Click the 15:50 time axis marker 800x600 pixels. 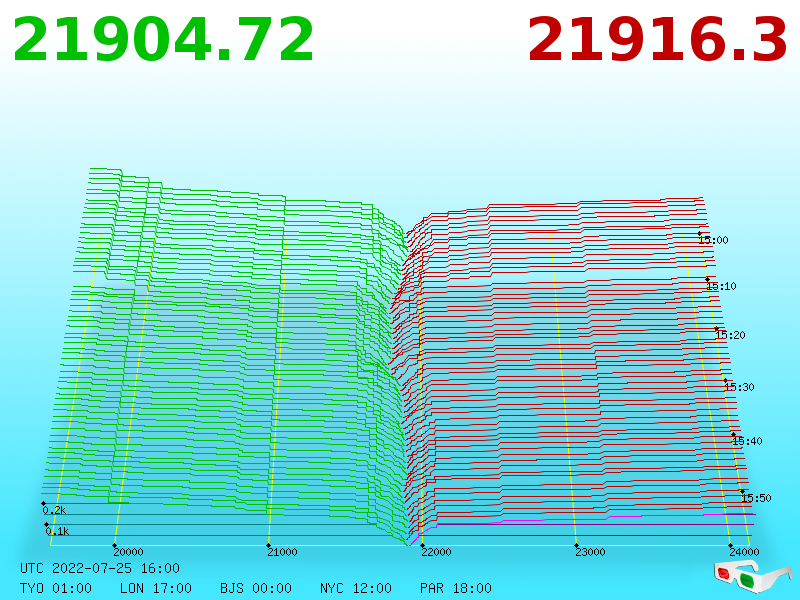click(756, 498)
